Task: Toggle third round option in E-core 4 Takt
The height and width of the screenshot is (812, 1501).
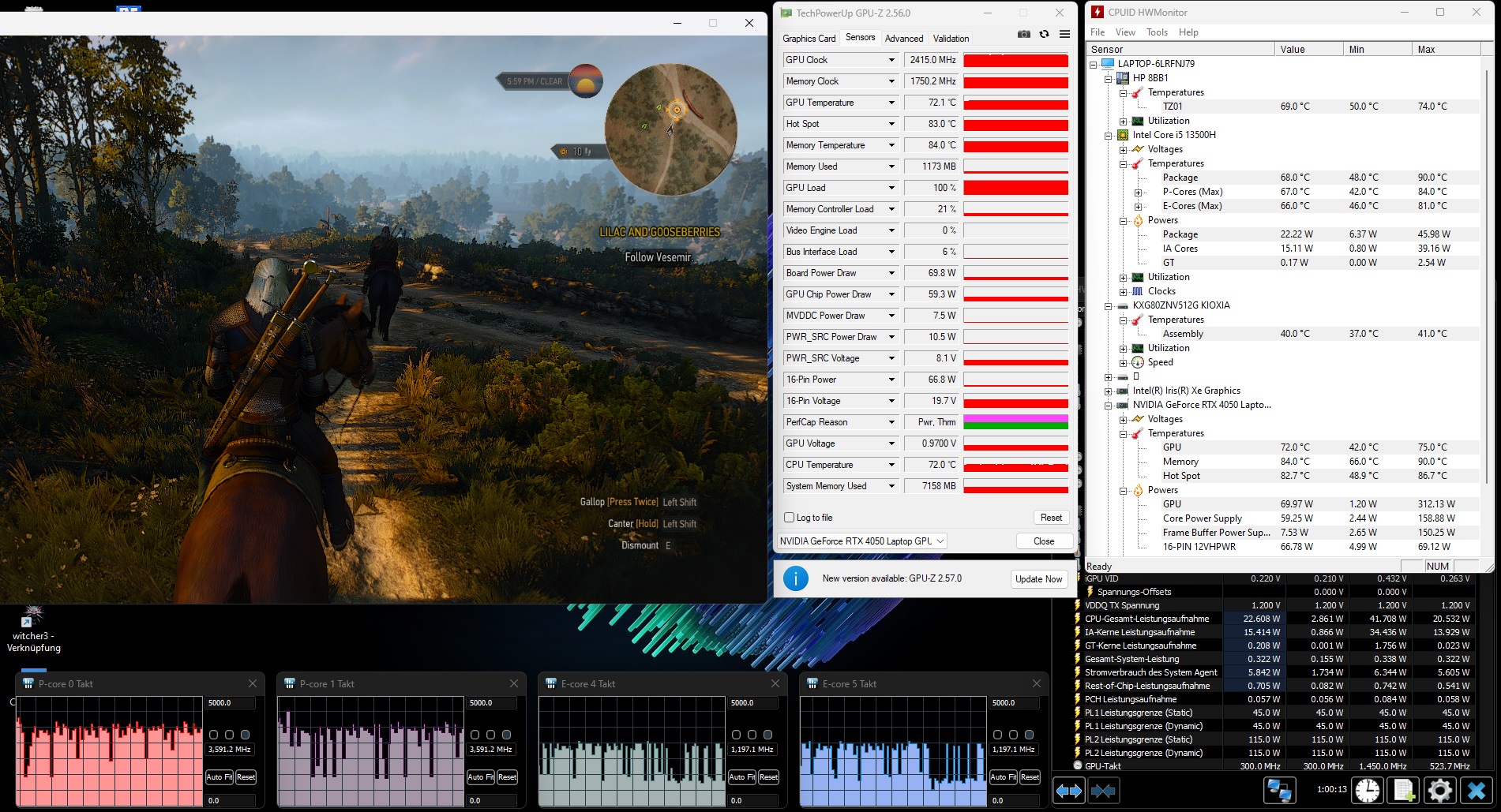Action: pos(767,735)
